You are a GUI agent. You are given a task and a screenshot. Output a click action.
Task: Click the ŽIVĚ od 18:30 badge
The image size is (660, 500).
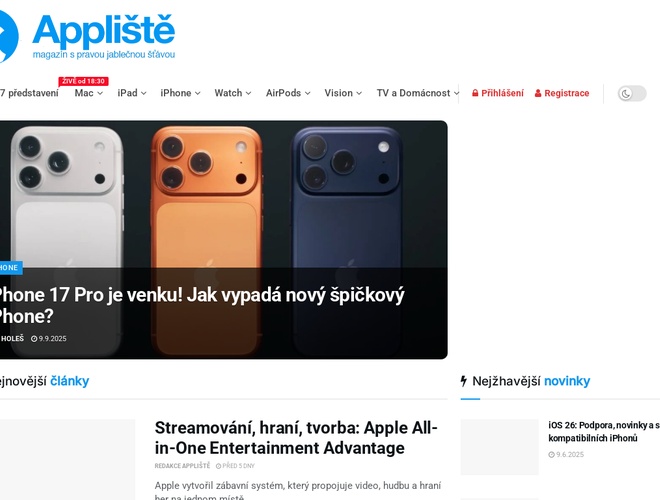click(83, 81)
